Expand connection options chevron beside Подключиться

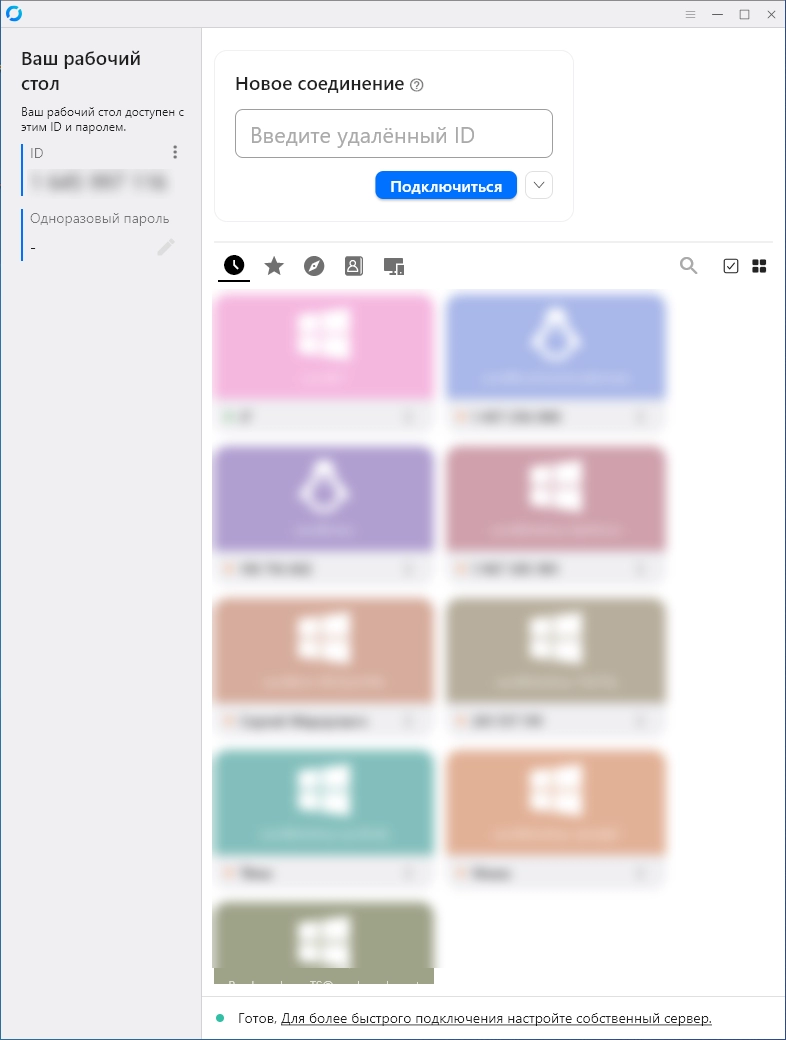click(539, 185)
